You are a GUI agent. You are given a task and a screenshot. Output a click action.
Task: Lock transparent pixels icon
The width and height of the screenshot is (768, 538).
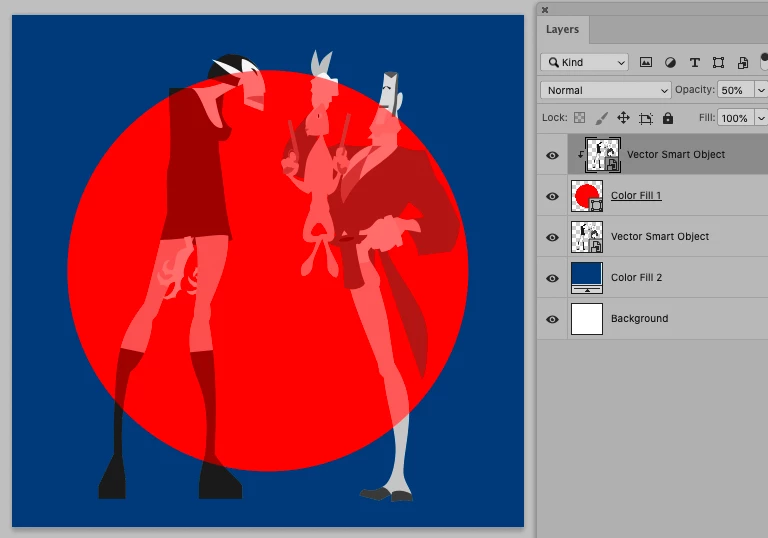(579, 118)
